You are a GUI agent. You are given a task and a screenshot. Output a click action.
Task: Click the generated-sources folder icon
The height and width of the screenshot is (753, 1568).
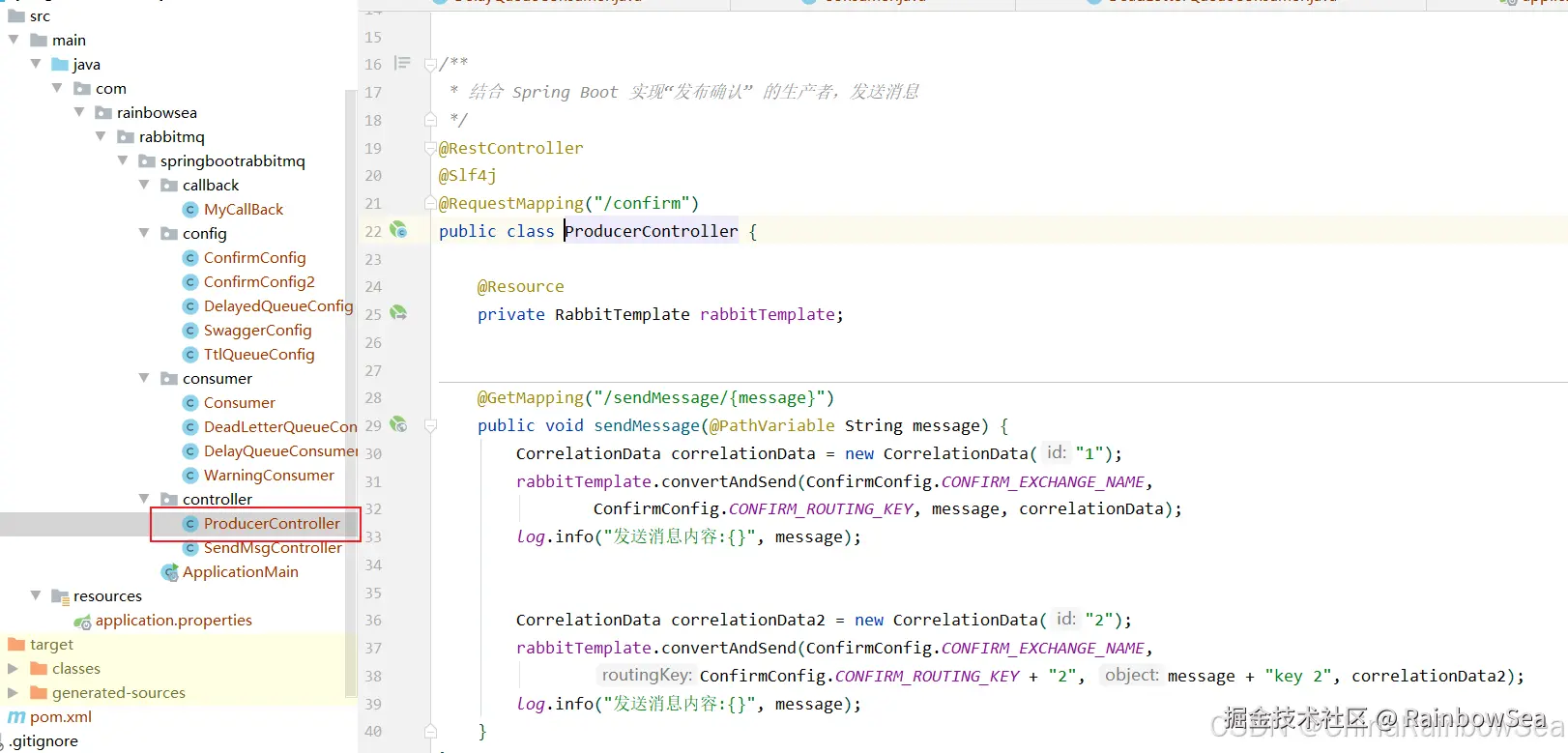tap(39, 693)
